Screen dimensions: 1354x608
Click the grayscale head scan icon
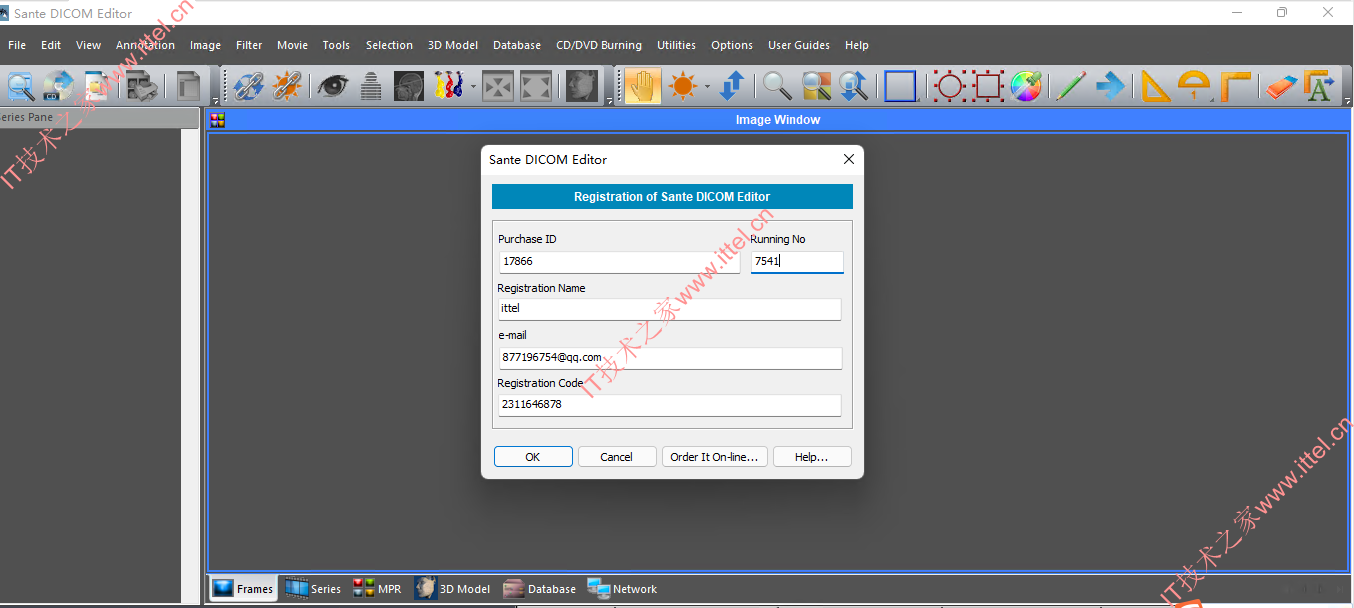click(x=408, y=86)
